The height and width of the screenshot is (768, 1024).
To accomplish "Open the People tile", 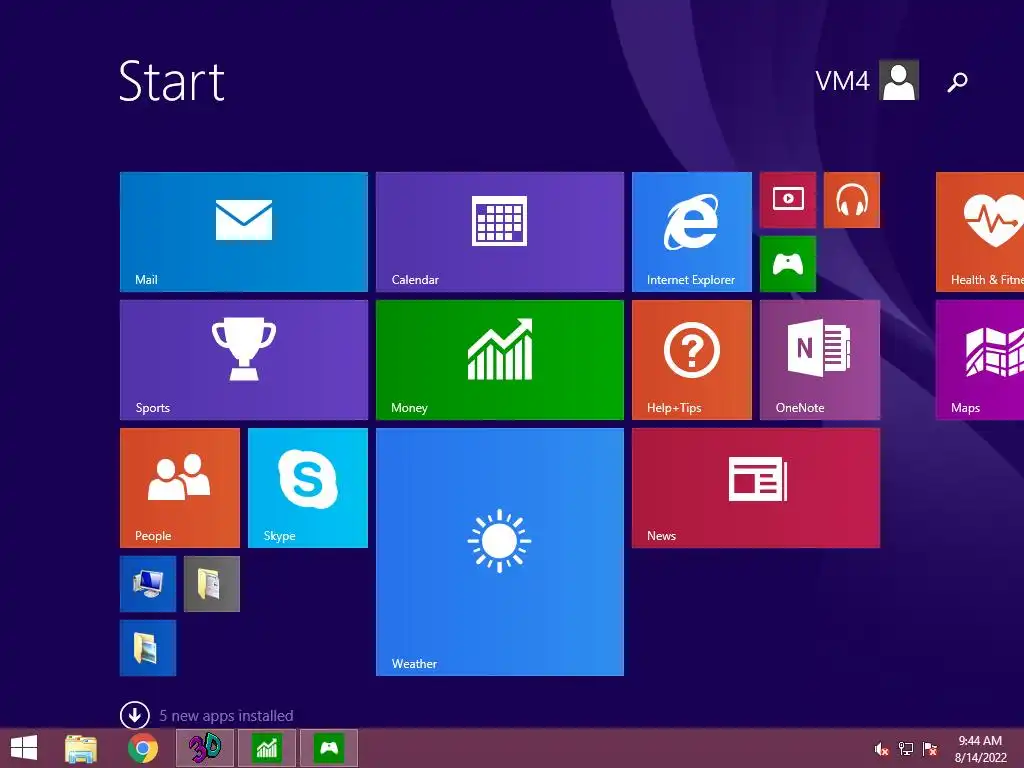I will click(180, 488).
